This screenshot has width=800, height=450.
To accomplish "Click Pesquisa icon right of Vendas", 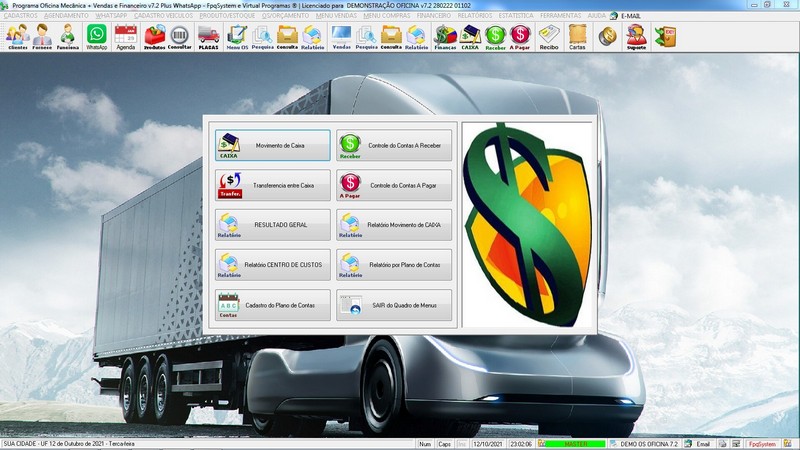I will 366,37.
